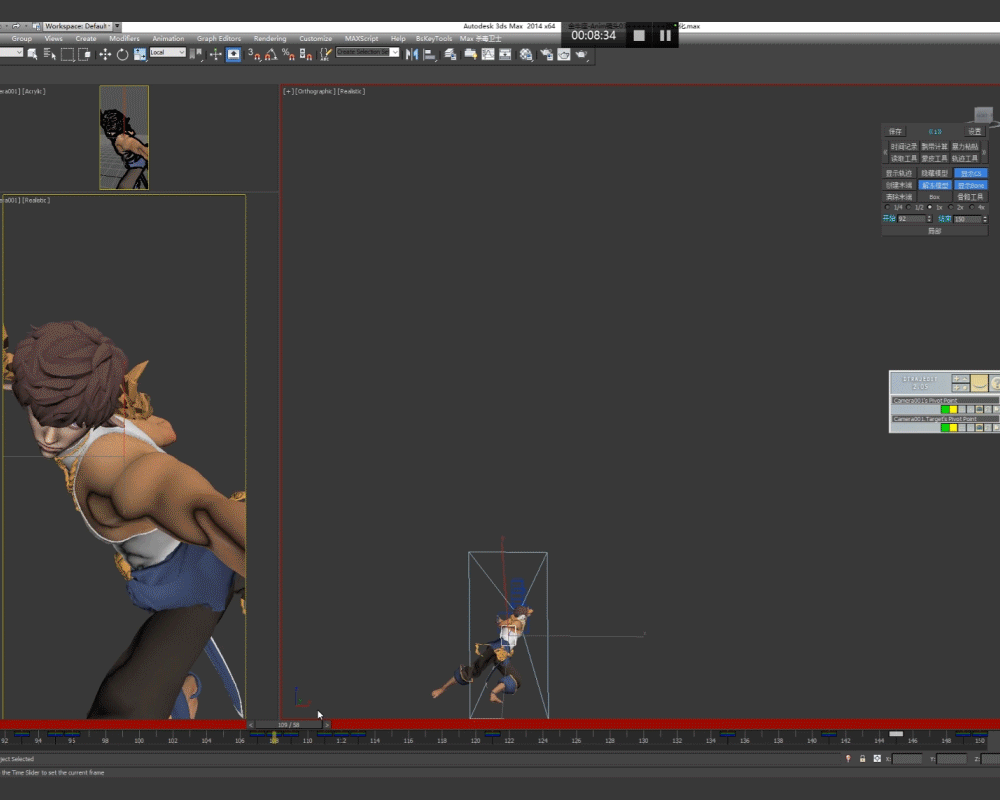Stop the screen recording
Viewport: 1000px width, 800px height.
click(x=639, y=36)
